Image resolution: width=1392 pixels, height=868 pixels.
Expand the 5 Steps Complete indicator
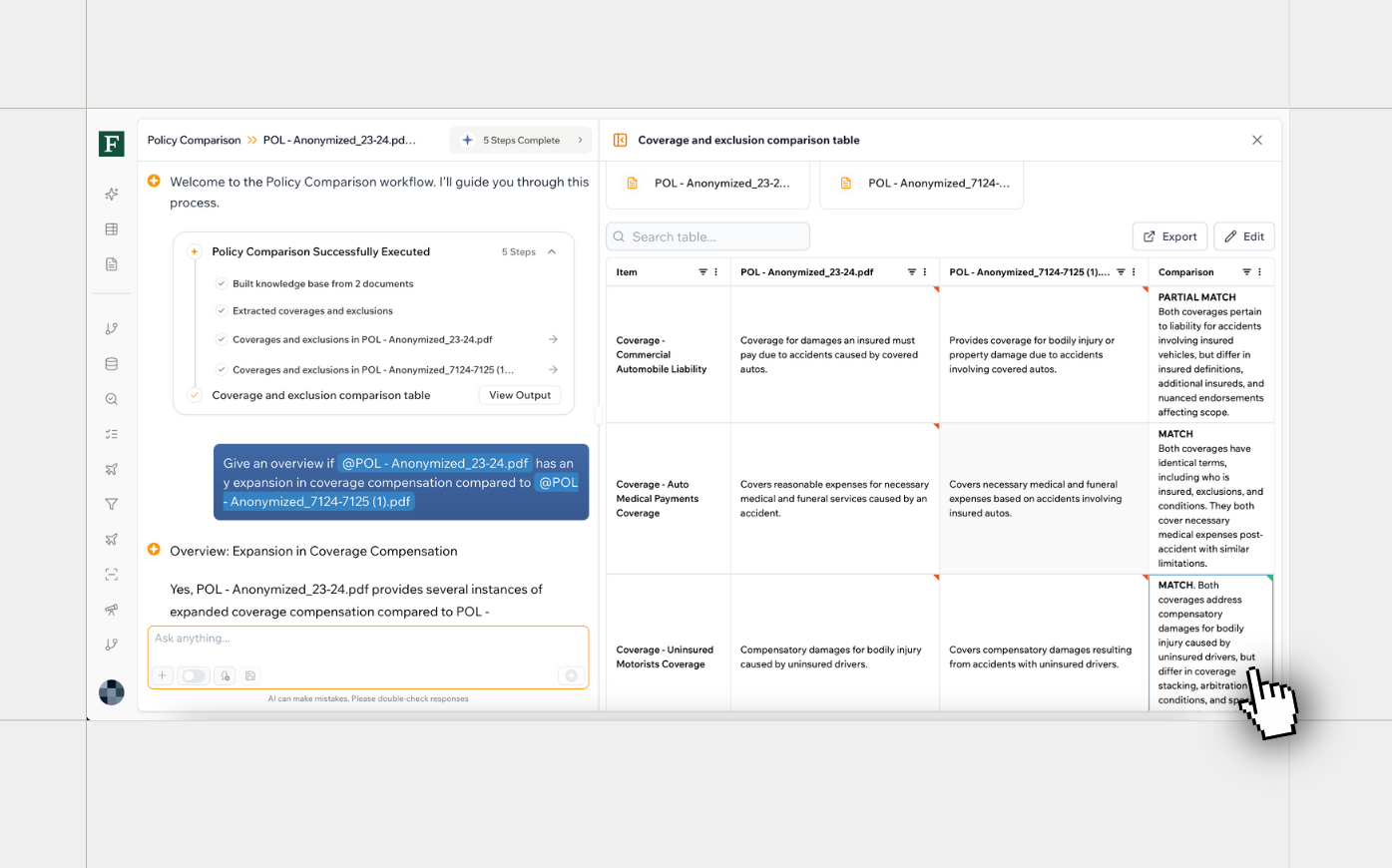coord(522,141)
